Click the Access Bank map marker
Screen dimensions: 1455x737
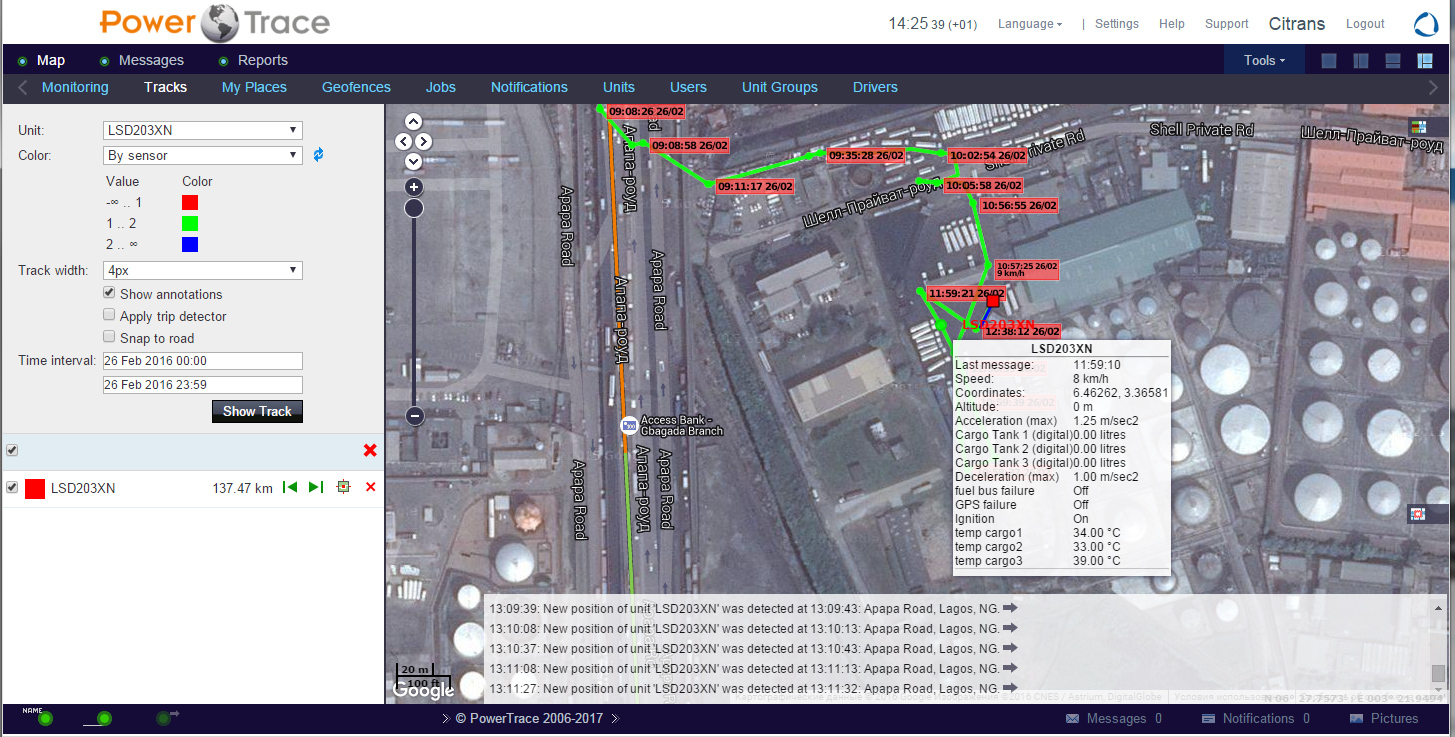[x=629, y=425]
